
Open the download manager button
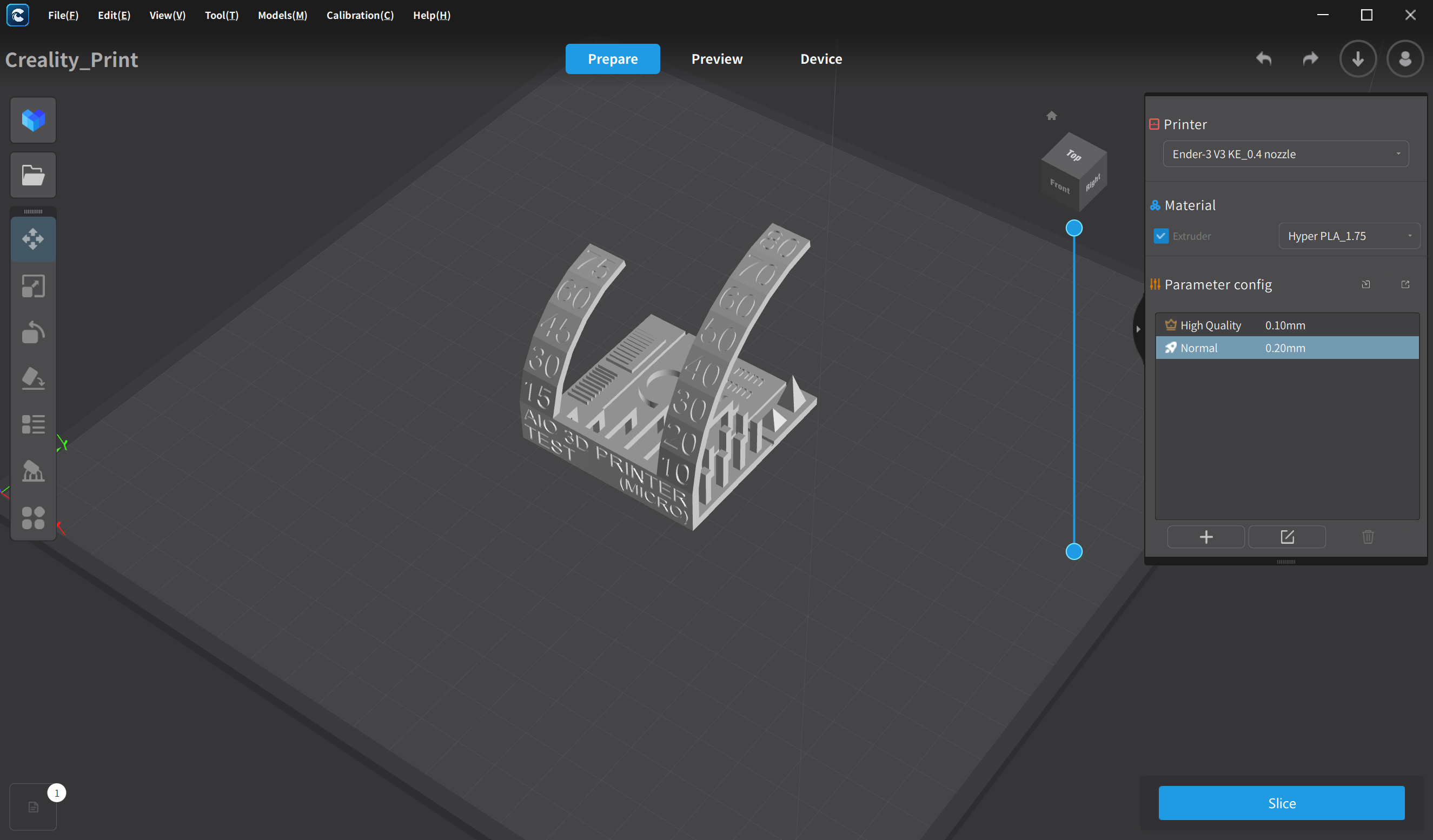[x=1358, y=58]
